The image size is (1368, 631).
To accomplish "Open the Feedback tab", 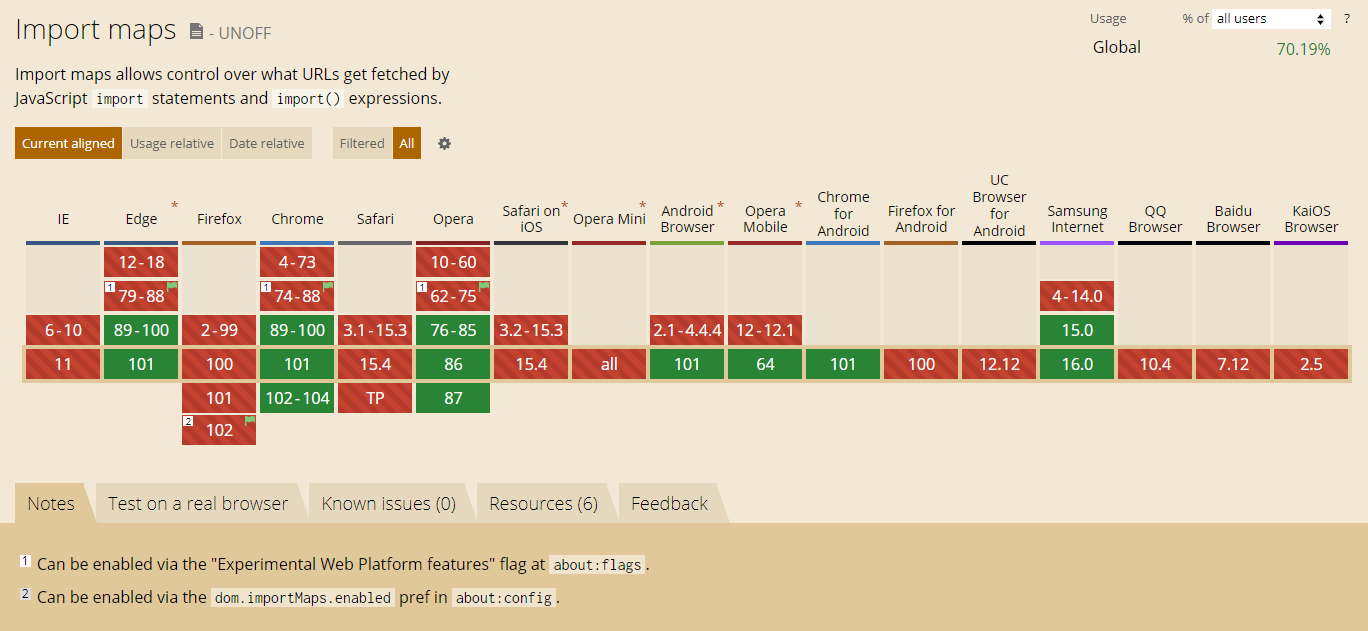I will 670,503.
